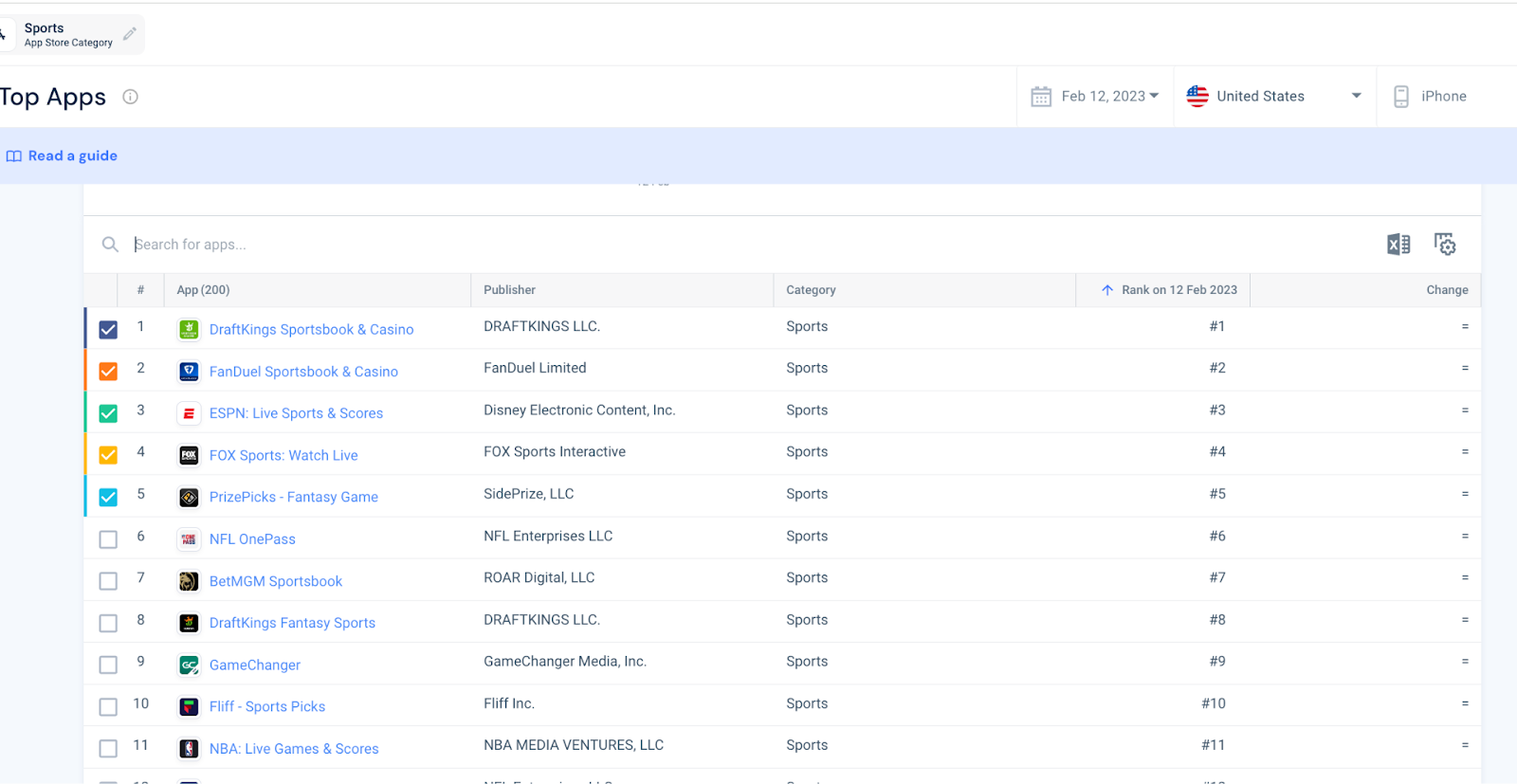Click the FOX Sports app icon
This screenshot has width=1517, height=784.
pos(189,455)
